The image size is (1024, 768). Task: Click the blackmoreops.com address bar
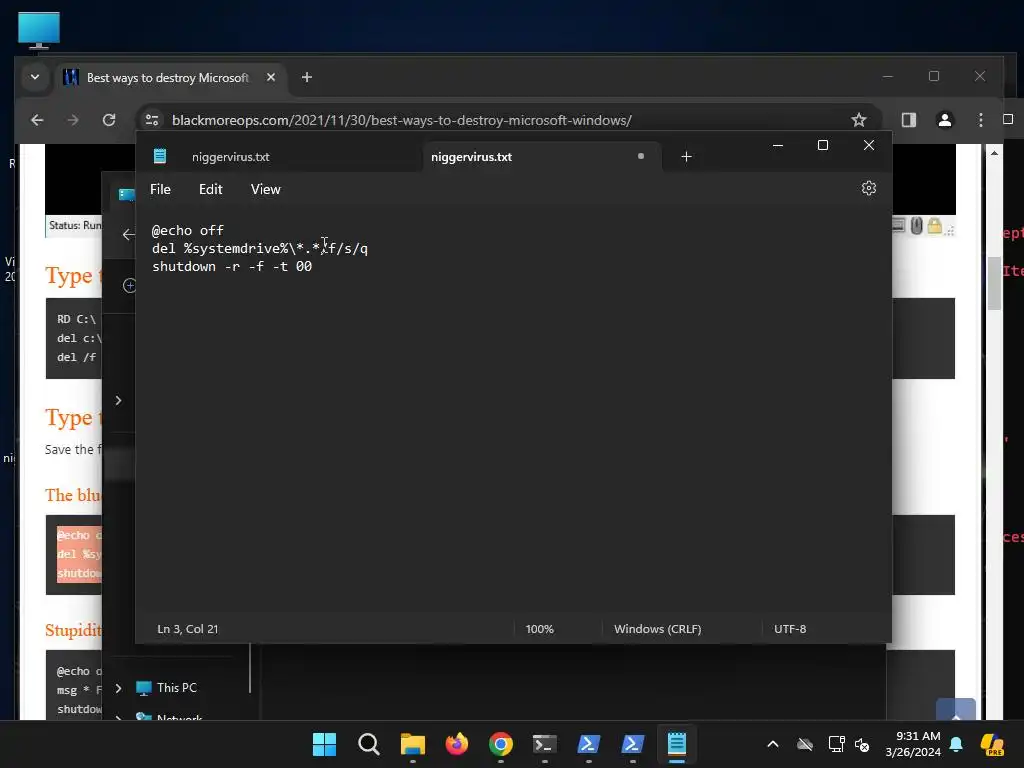click(x=402, y=120)
